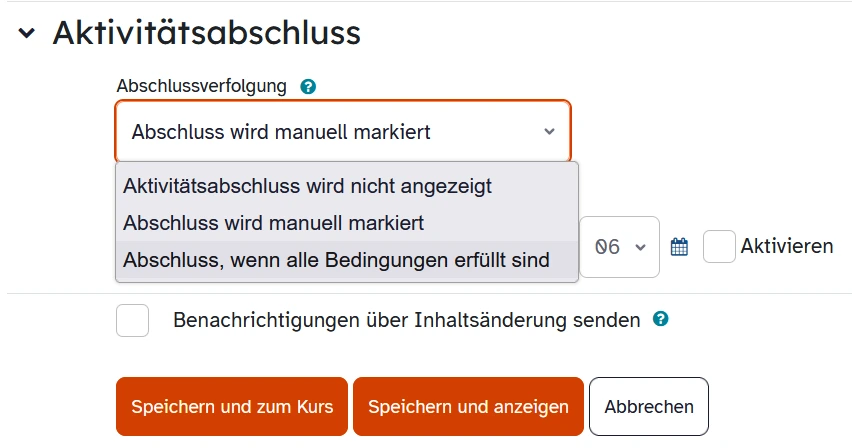
Task: Click the Abschlussverfolgung field label
Action: click(x=201, y=87)
